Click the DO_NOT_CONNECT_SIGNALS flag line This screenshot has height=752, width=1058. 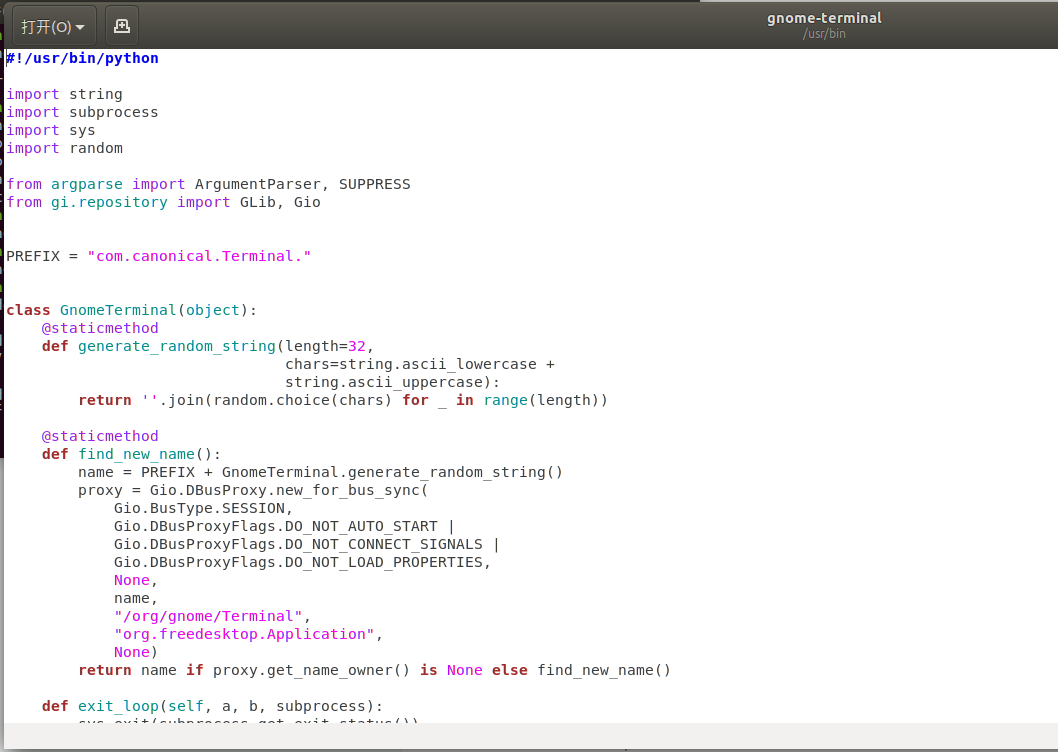pos(307,544)
